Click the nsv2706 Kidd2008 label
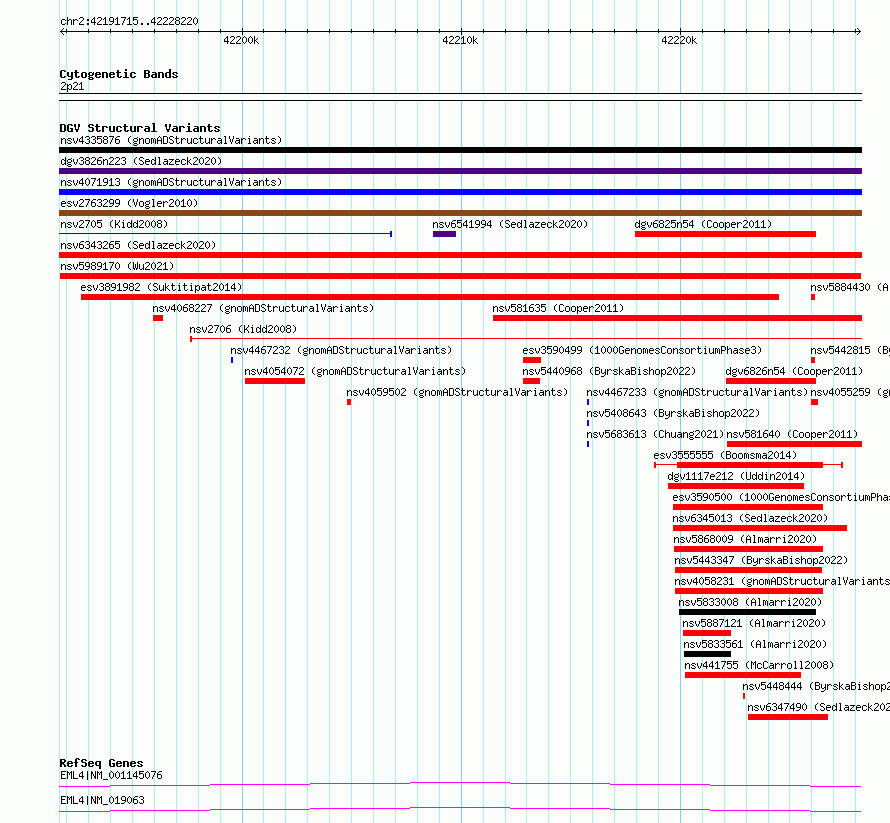 tap(243, 329)
